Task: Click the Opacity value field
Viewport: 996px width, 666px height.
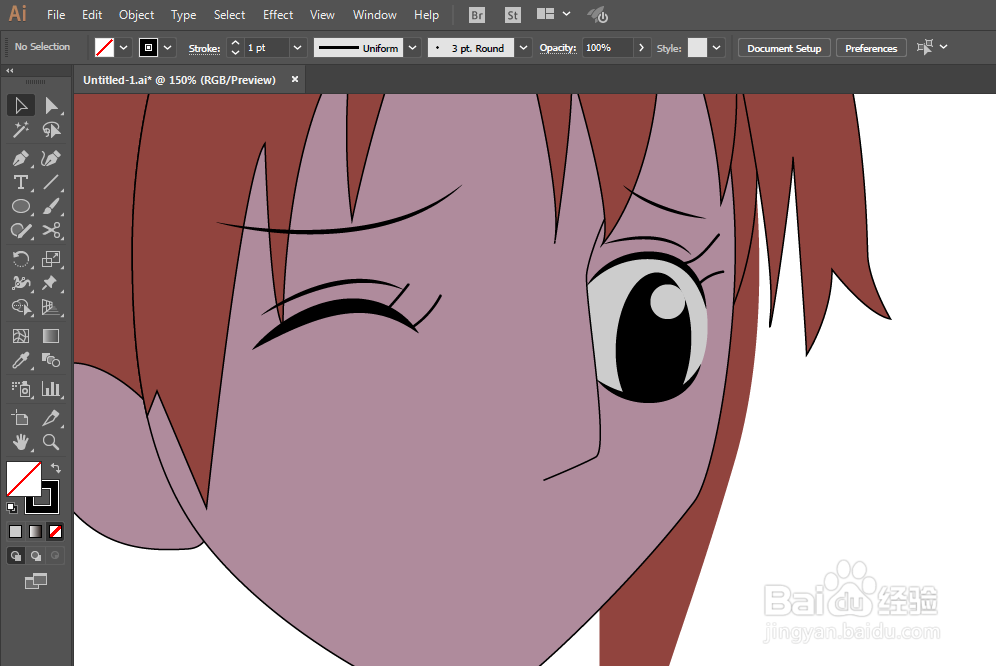Action: point(607,48)
